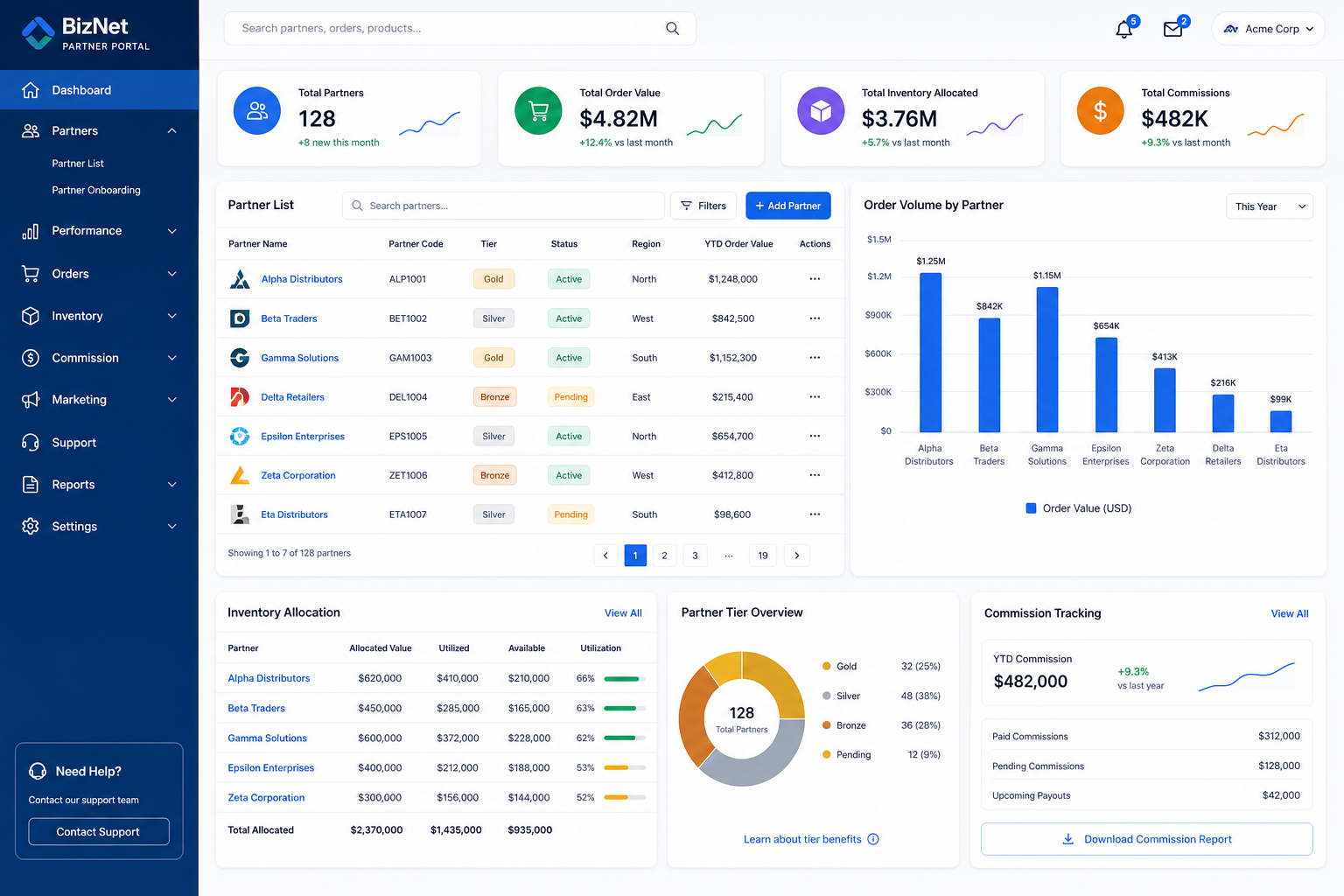View All inventory allocations

(623, 613)
